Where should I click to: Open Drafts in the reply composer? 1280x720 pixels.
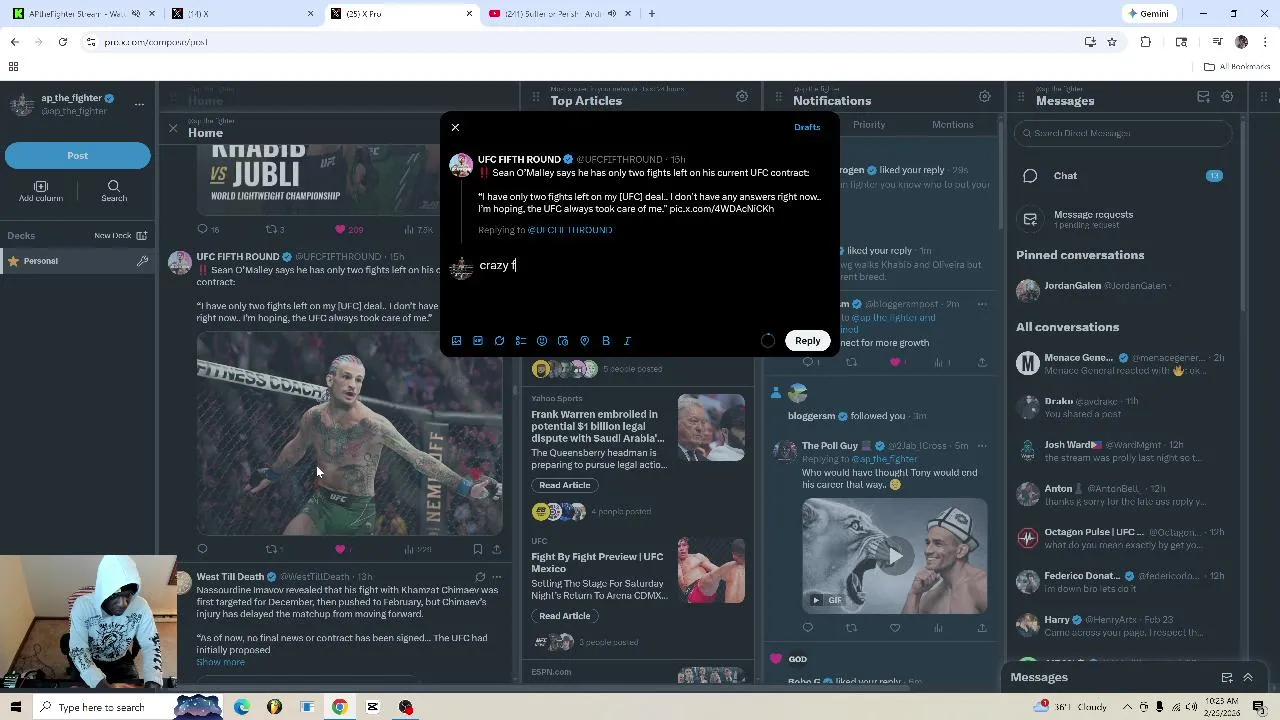coord(807,127)
